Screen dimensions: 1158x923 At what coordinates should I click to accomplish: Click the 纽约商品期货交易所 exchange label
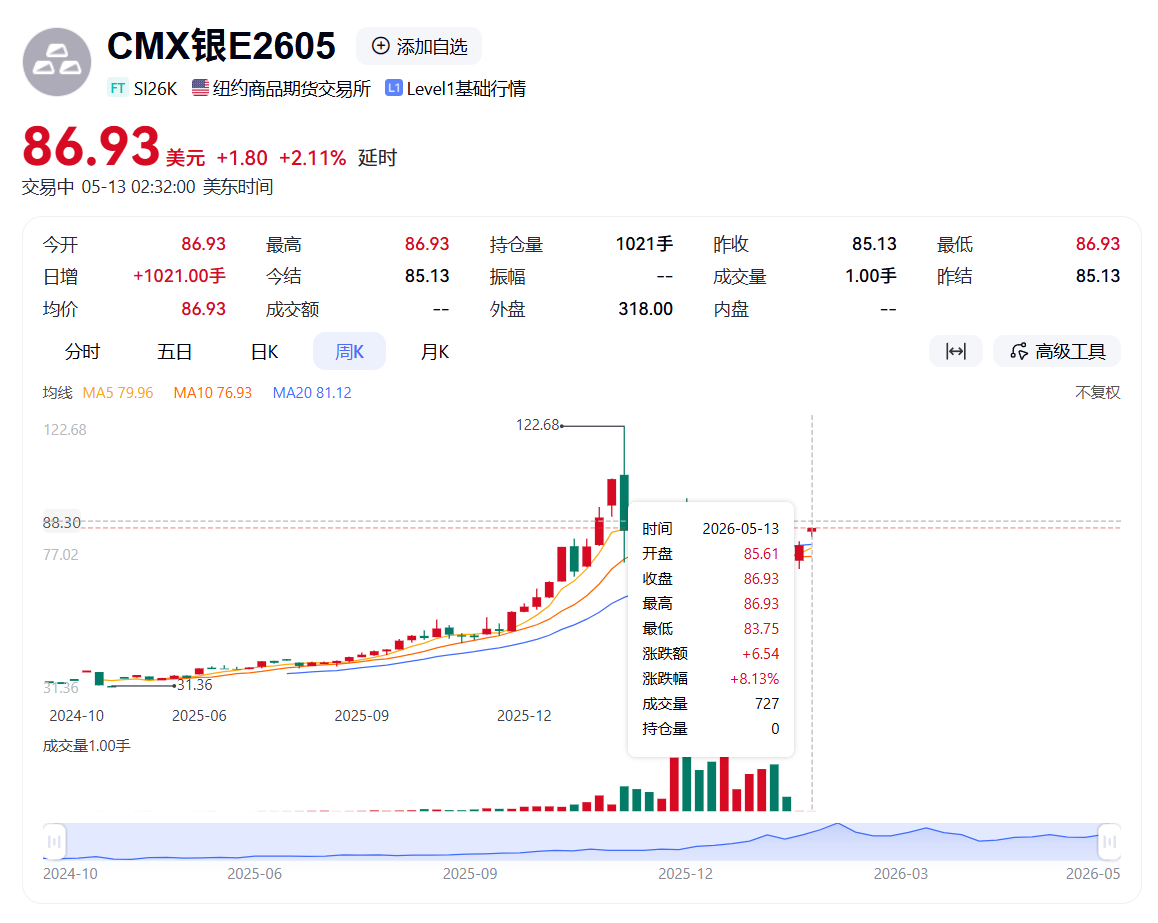coord(292,89)
